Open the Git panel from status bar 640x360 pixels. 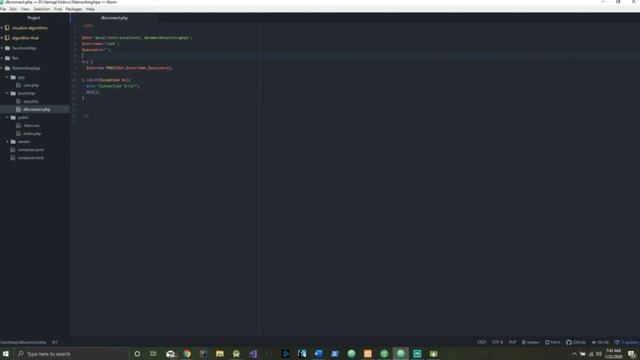600,342
